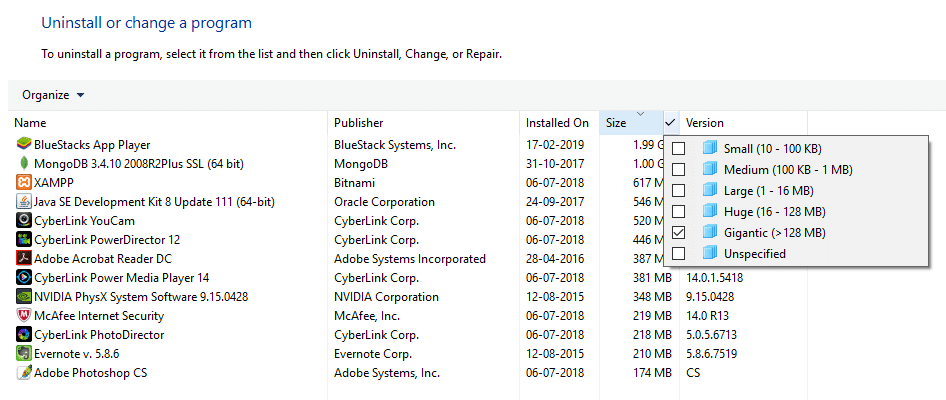Select CyberLink PowerDirector 12 entry
The width and height of the screenshot is (946, 400).
(107, 240)
